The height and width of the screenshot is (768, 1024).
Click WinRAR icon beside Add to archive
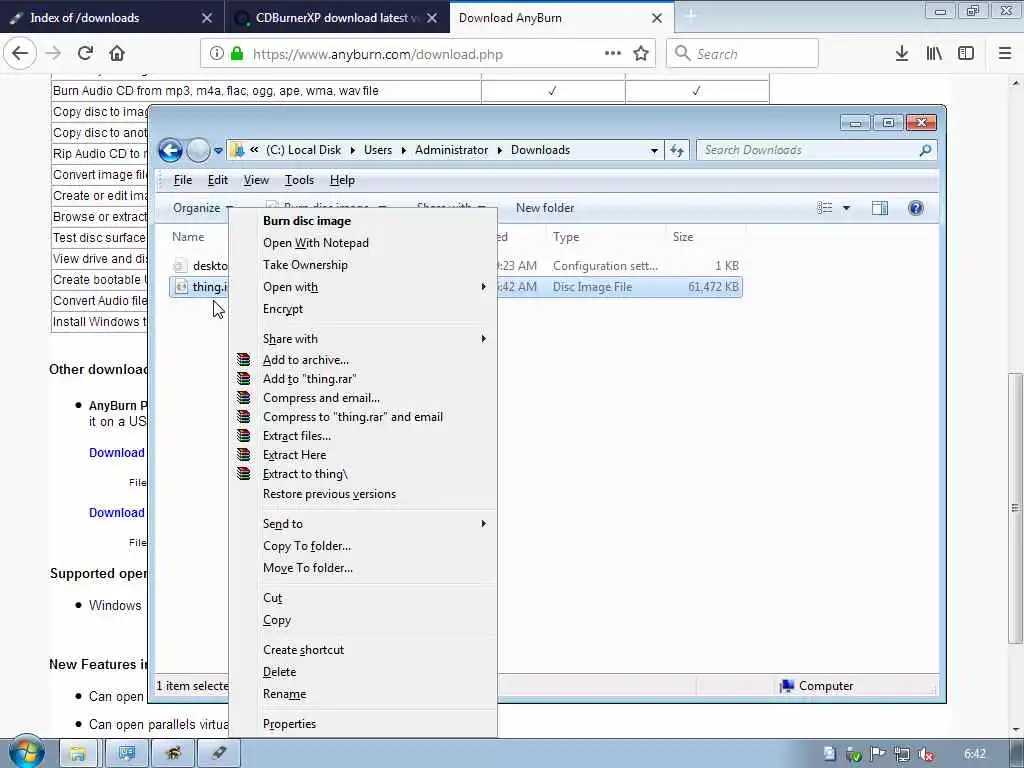244,360
